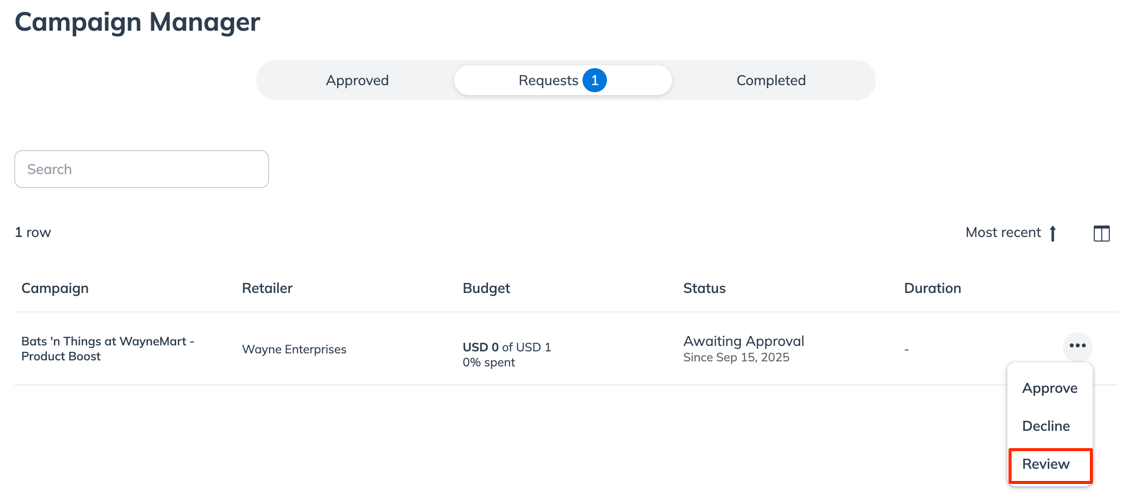
Task: Open the Most recent sort option
Action: click(1003, 233)
